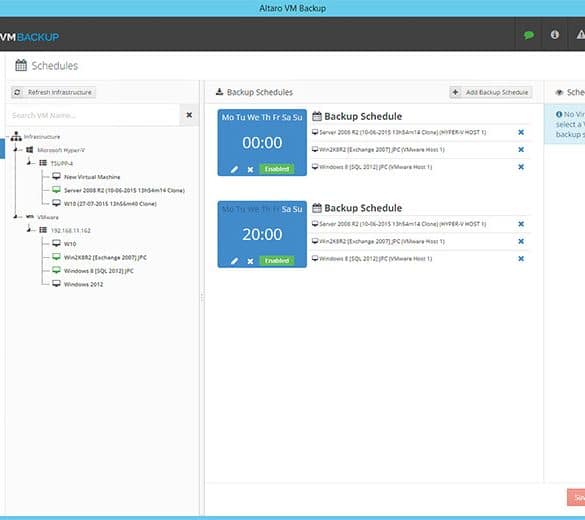Click the 20:00 time on second schedule
Viewport: 585px width, 520px height.
click(262, 234)
